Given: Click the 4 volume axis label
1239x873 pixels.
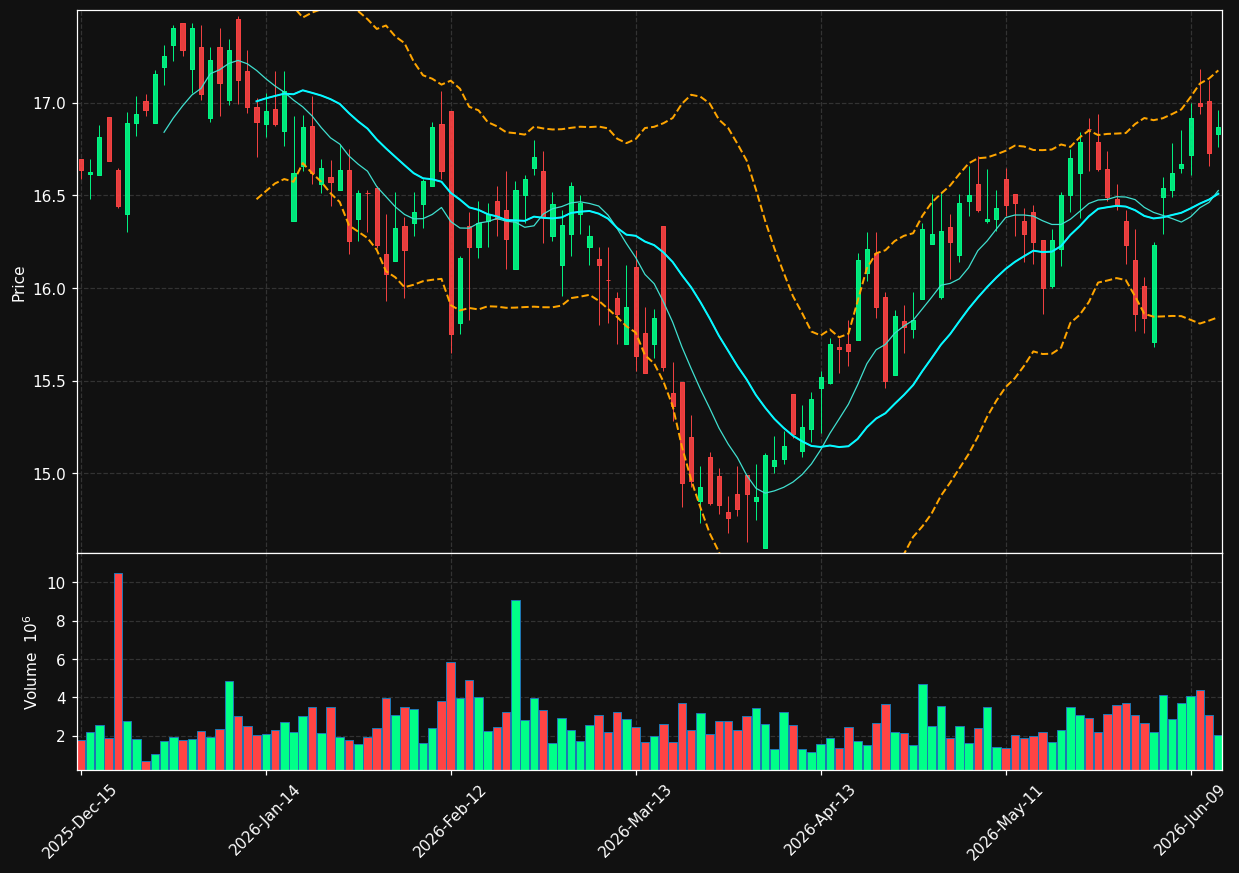Looking at the screenshot, I should 62,698.
